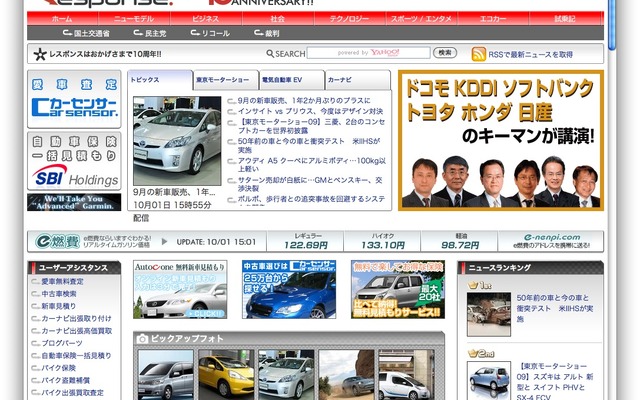Open the 2nd ranked スズキ アルト article link

point(555,382)
